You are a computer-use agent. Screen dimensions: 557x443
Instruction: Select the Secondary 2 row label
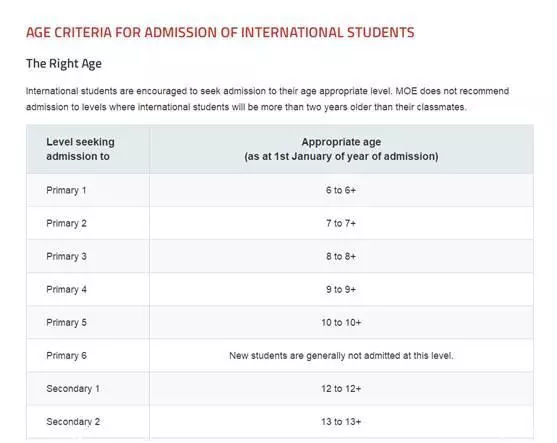coord(73,422)
